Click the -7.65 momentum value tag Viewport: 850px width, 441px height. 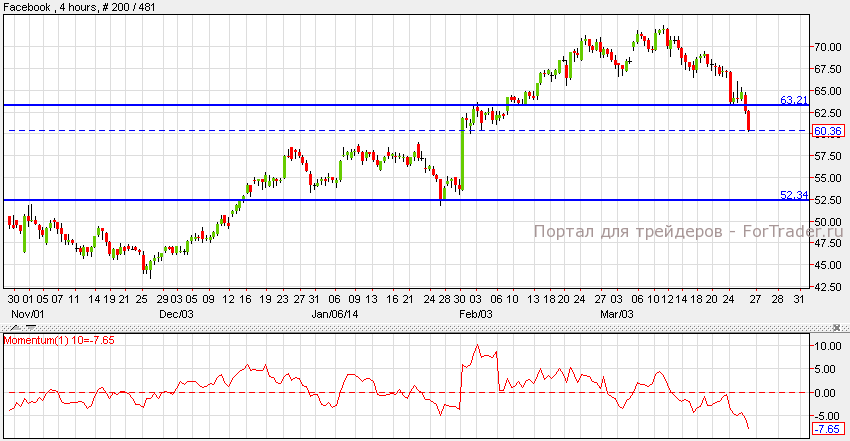(827, 429)
